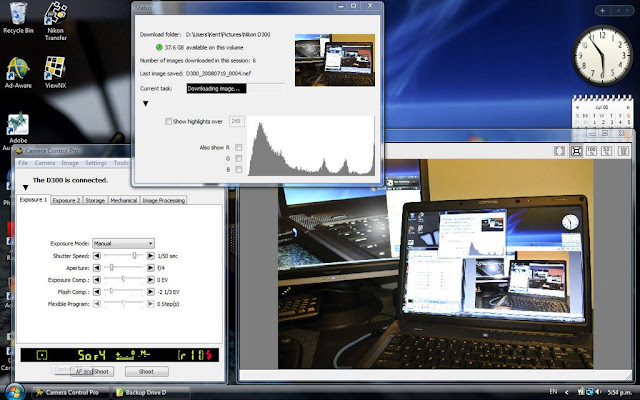Launch the ViewNX desktop shortcut

point(55,73)
